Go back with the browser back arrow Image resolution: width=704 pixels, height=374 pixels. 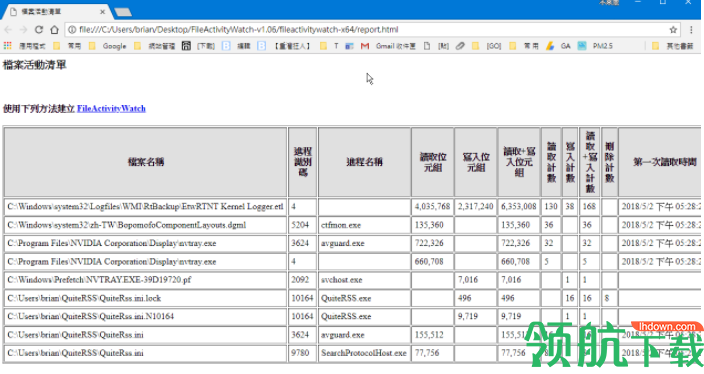point(9,30)
